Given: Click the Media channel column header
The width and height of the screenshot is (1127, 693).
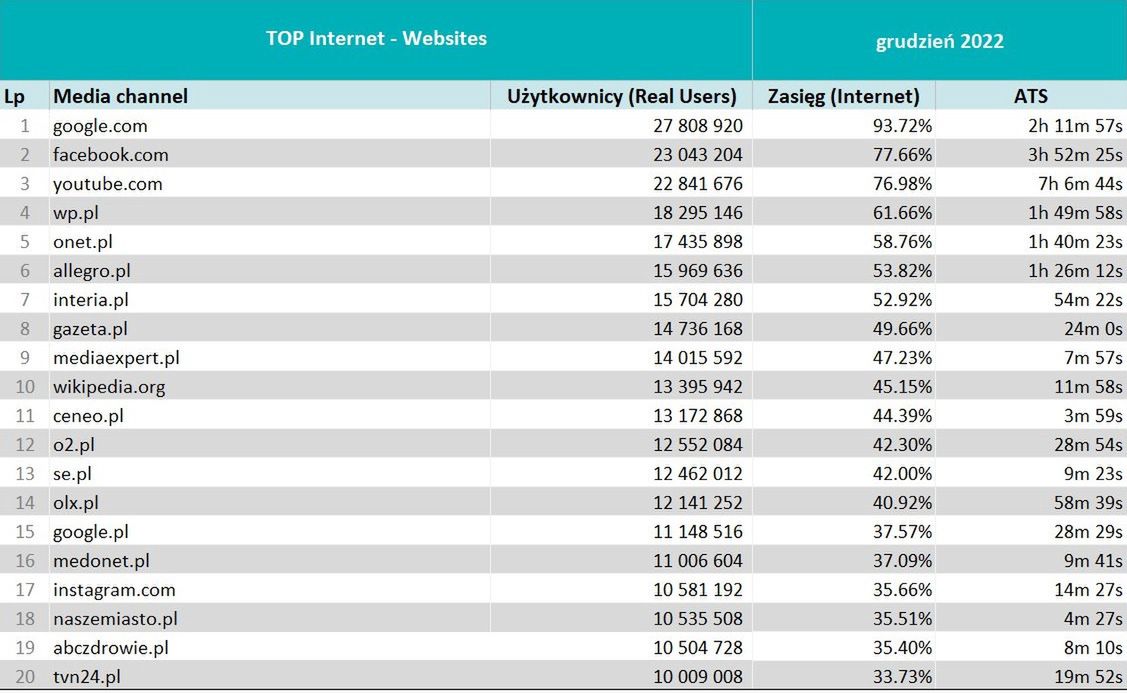Looking at the screenshot, I should coord(120,96).
